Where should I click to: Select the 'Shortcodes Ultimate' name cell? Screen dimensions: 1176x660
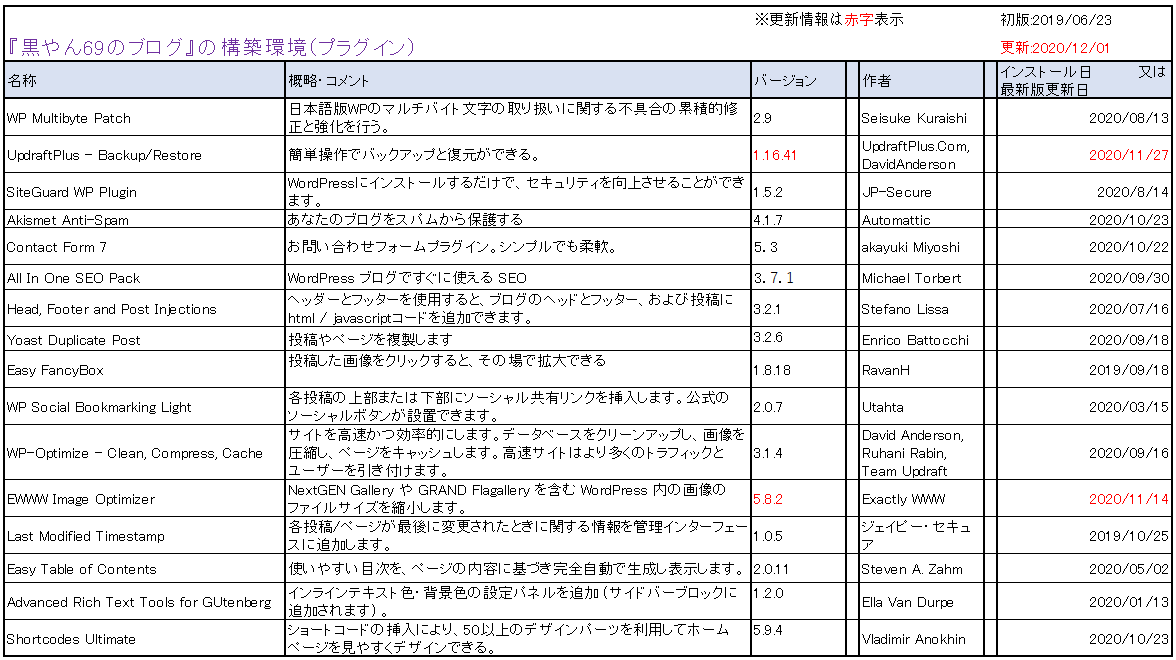pos(71,640)
